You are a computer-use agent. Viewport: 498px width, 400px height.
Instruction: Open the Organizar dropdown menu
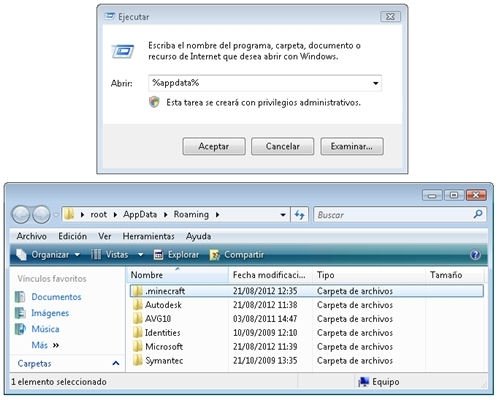click(49, 255)
